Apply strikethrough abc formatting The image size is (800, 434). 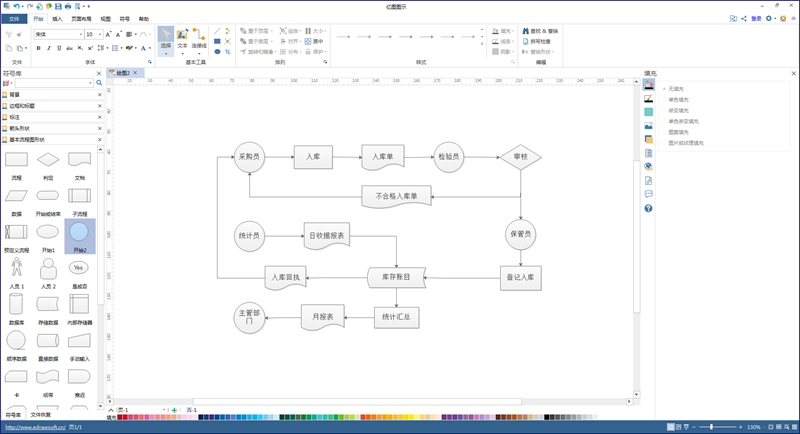[x=69, y=48]
